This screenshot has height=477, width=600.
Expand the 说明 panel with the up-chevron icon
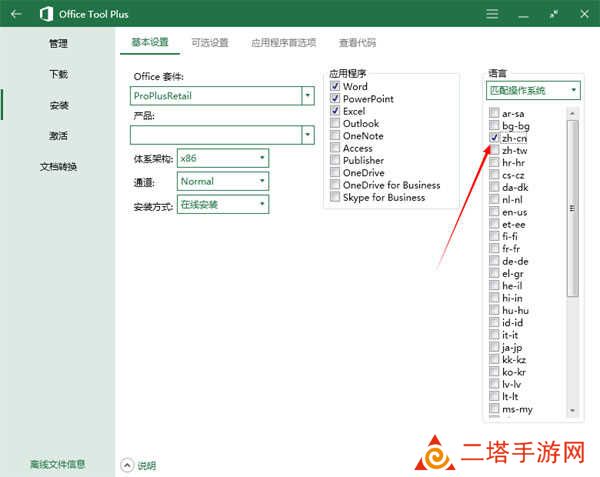tap(127, 465)
